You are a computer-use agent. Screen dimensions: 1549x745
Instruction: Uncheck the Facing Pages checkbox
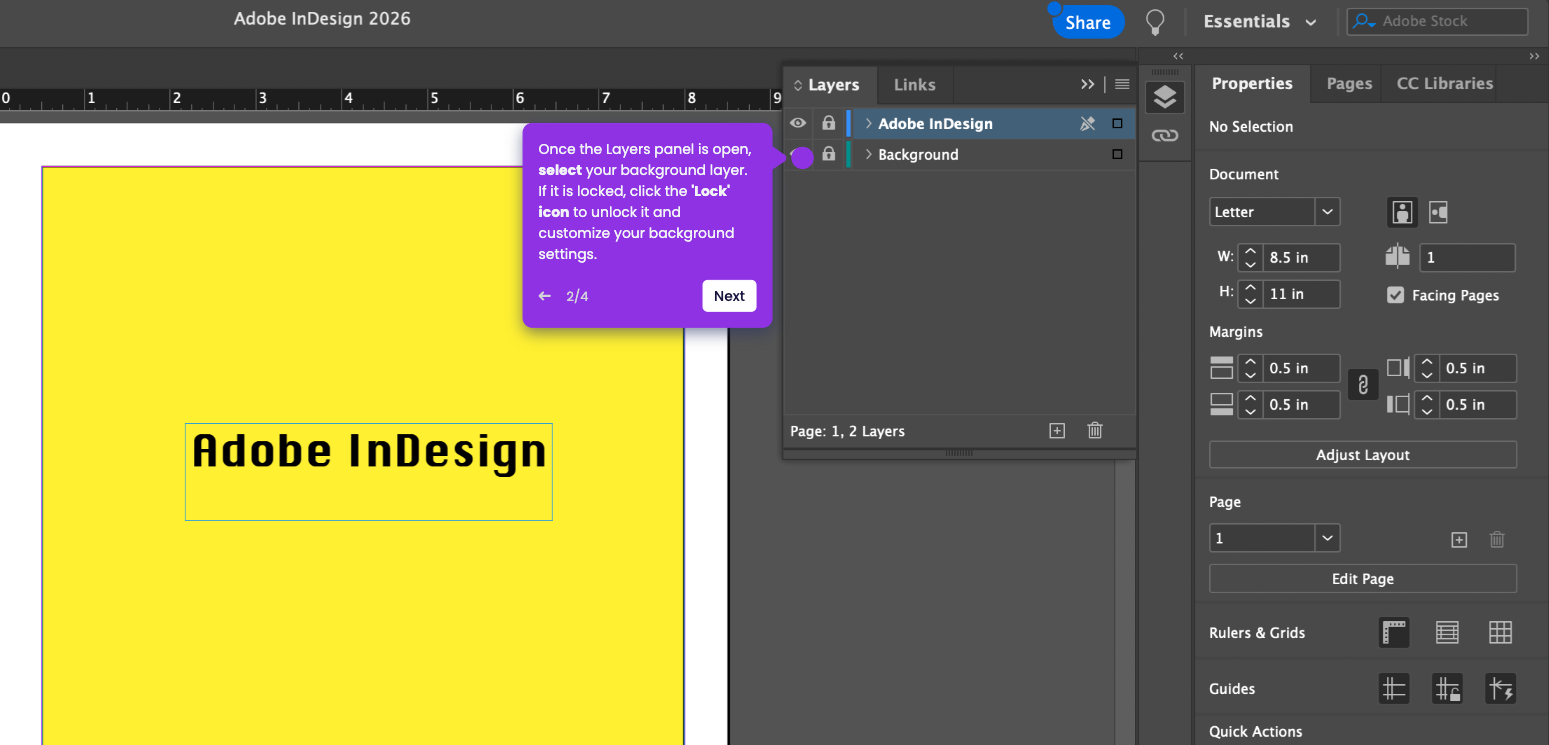(1396, 295)
